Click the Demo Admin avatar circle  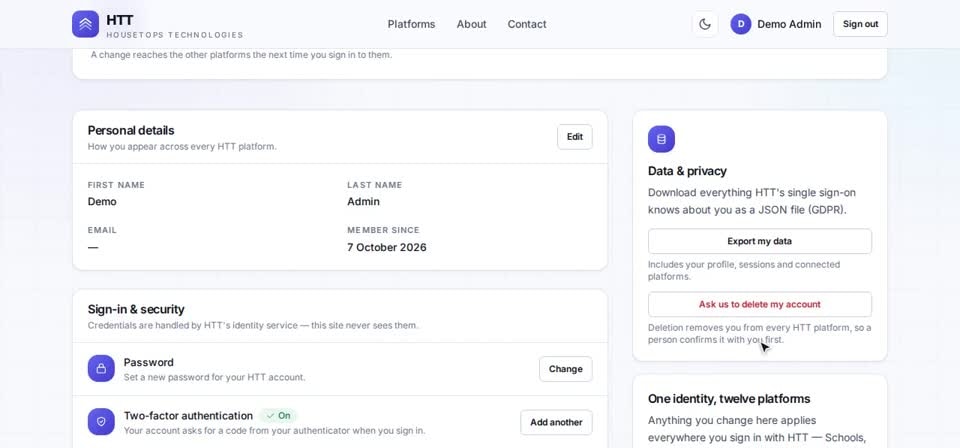click(741, 24)
